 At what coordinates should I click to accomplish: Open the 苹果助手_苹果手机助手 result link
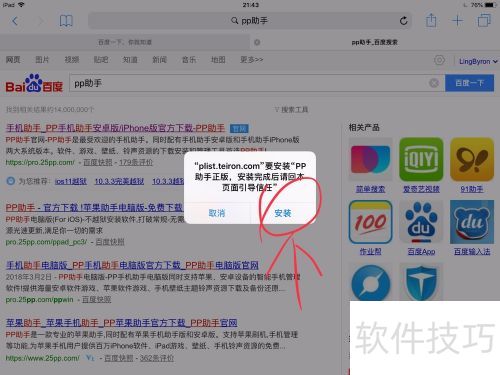[122, 323]
